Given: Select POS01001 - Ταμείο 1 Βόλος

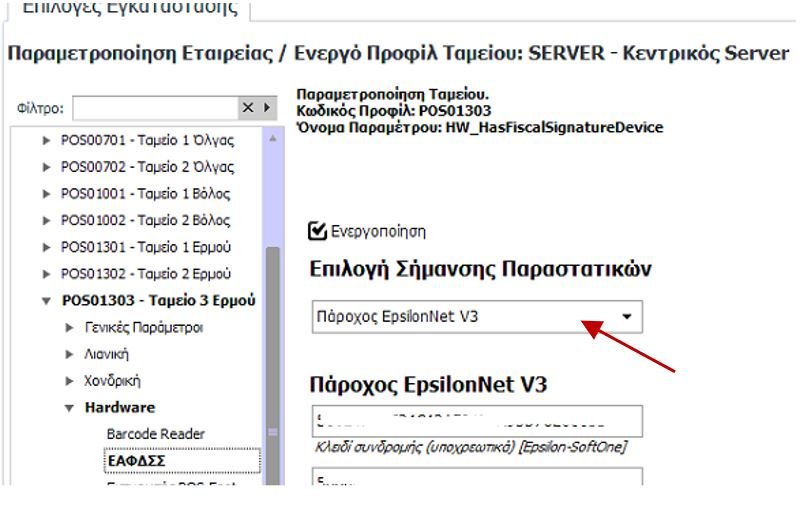Looking at the screenshot, I should point(145,194).
